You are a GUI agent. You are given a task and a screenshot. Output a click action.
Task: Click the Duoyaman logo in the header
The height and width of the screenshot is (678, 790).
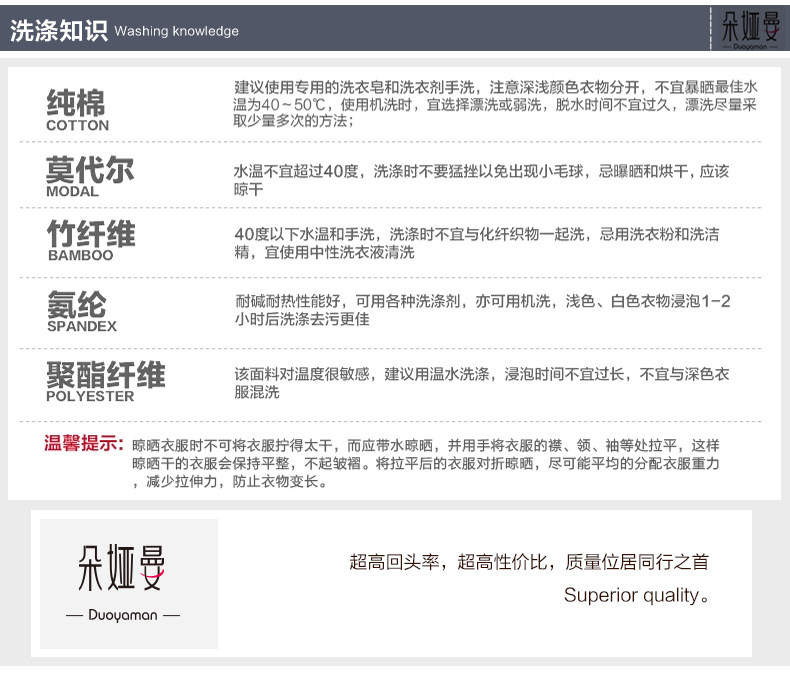[750, 29]
